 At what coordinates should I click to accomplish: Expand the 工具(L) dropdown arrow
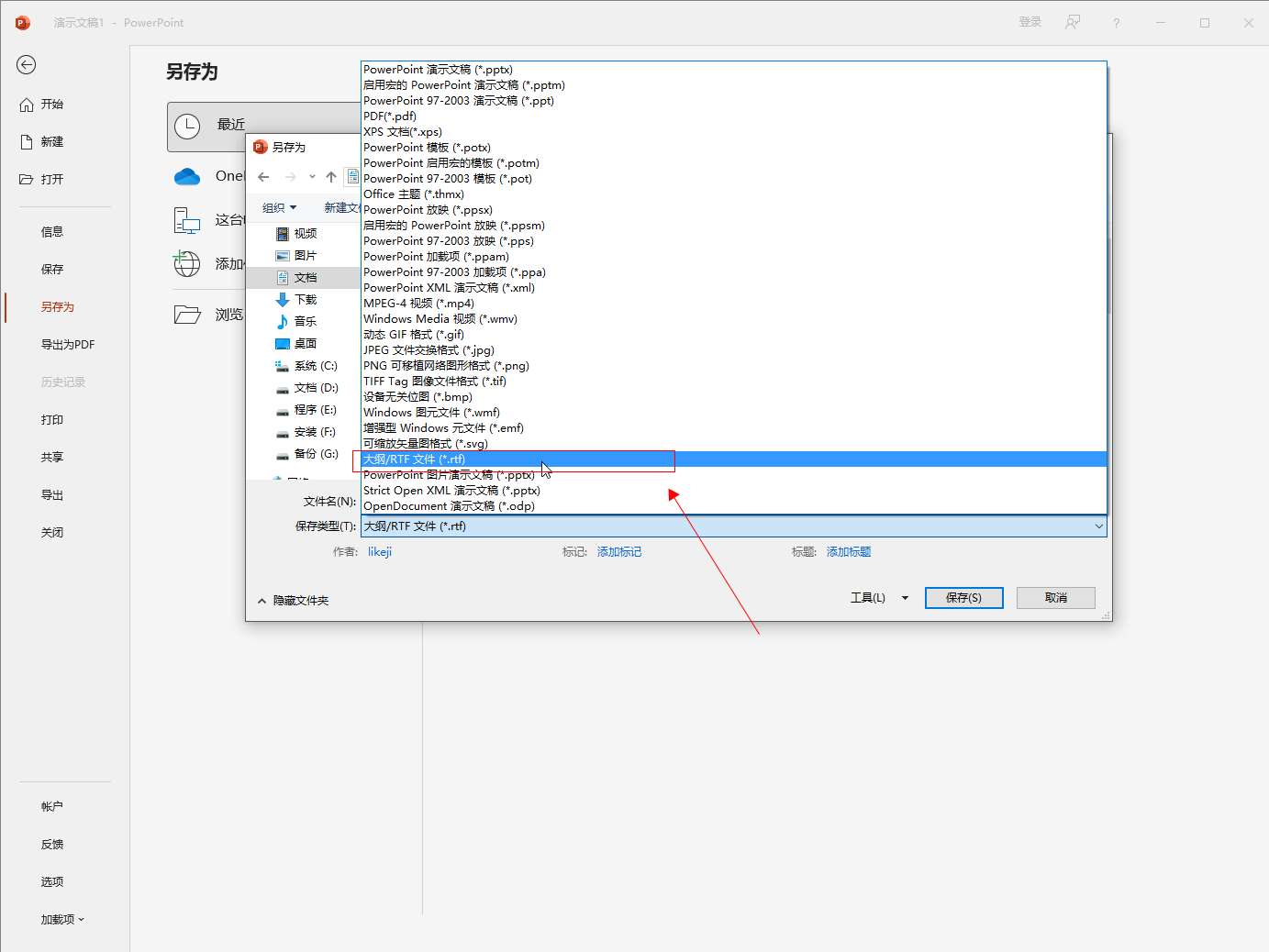tap(905, 598)
